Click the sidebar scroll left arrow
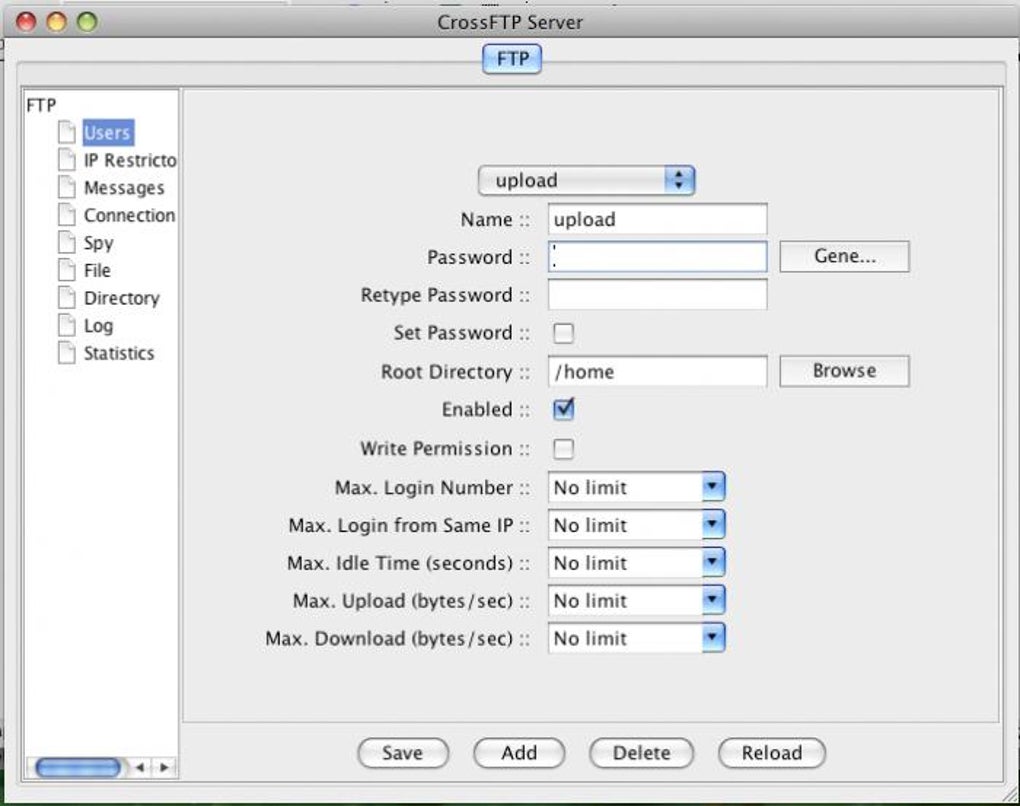The width and height of the screenshot is (1020, 806). (139, 768)
